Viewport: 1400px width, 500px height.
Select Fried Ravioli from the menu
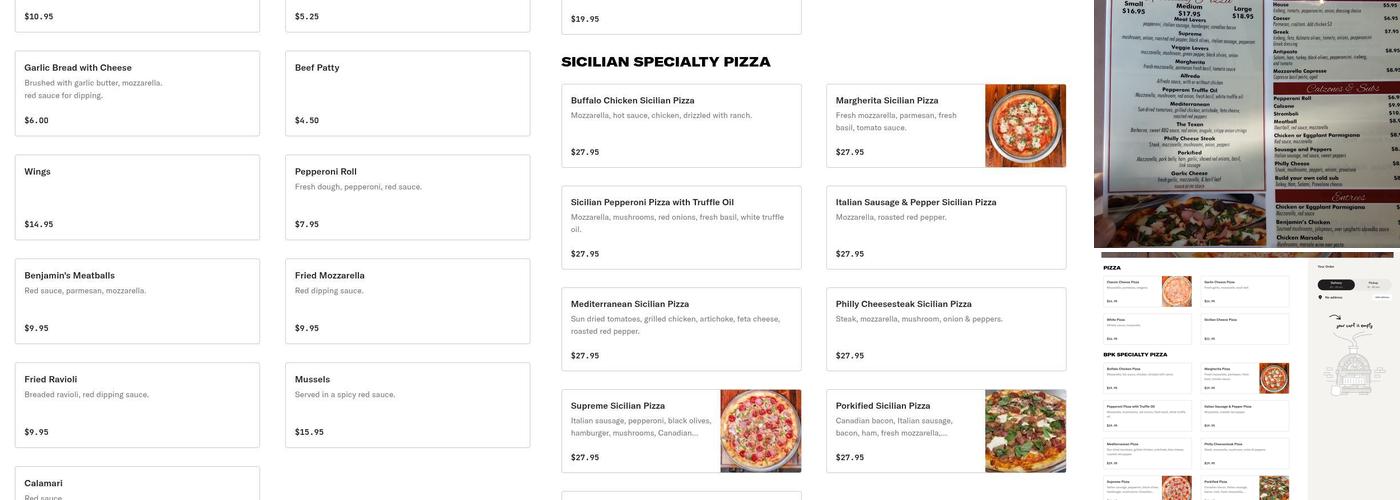pos(137,405)
